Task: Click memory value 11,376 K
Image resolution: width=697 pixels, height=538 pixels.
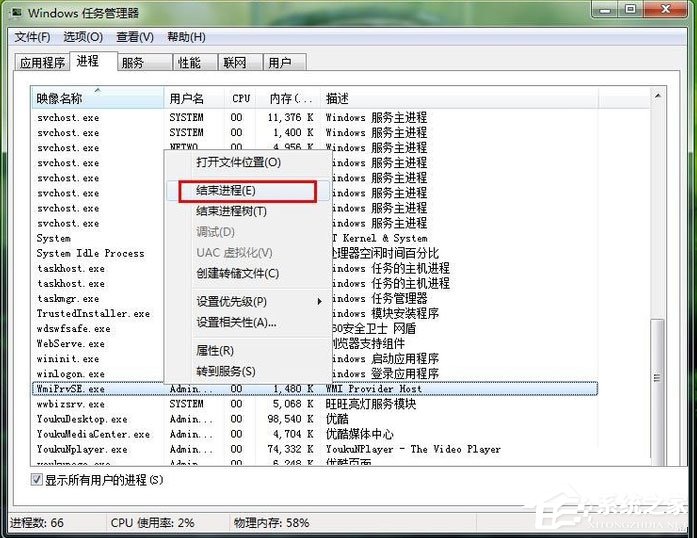Action: 290,118
